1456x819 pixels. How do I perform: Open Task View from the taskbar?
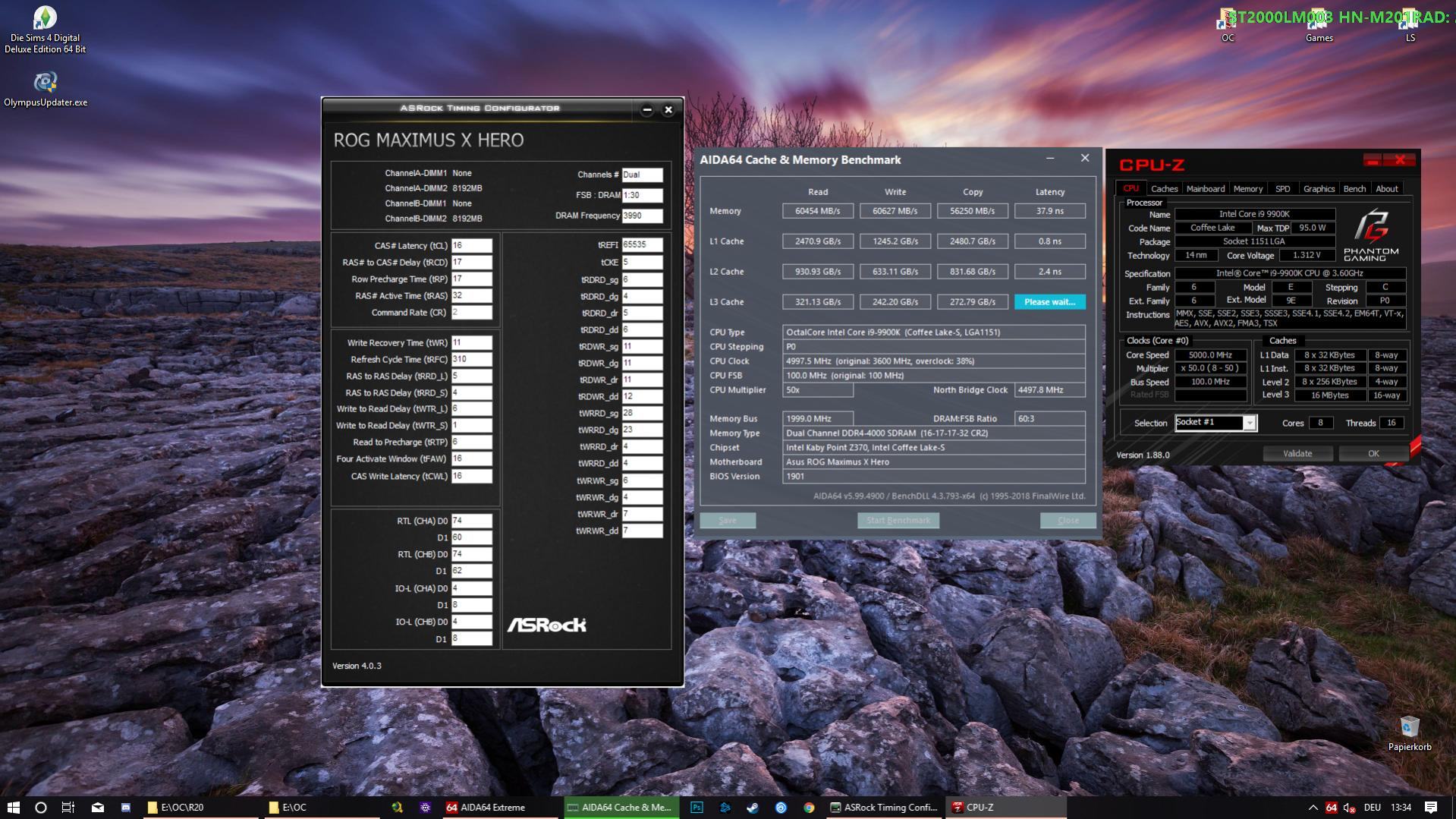click(x=68, y=808)
